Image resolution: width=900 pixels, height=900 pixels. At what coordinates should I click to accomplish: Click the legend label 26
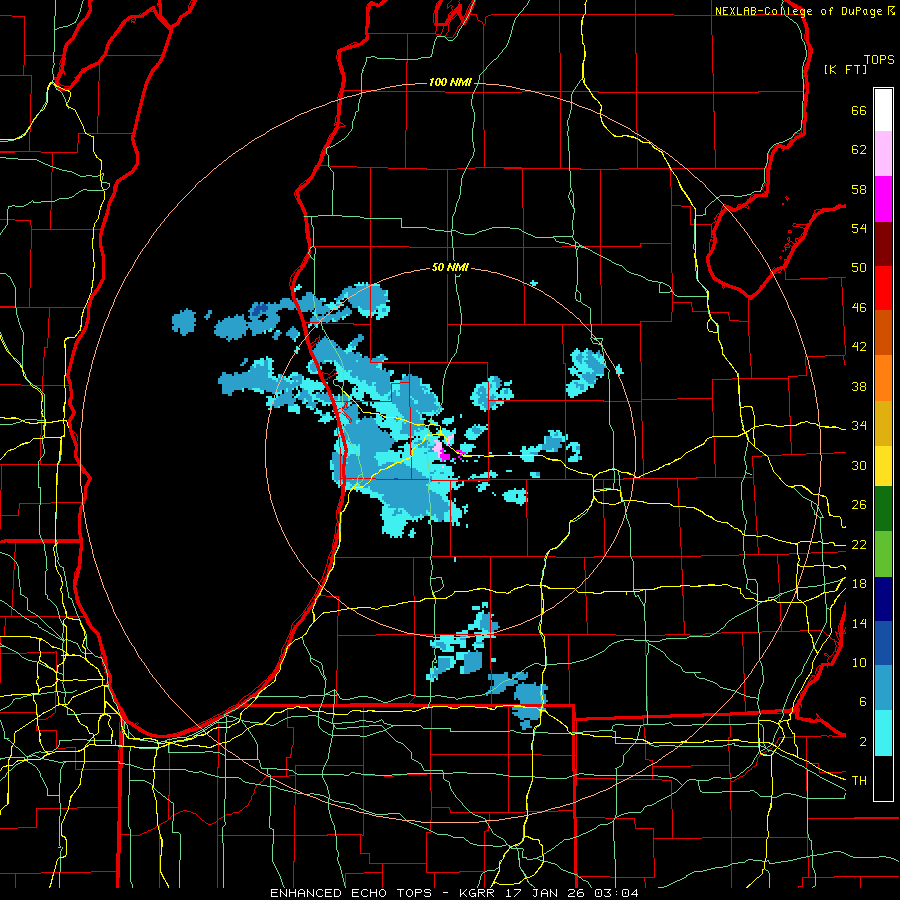[859, 505]
